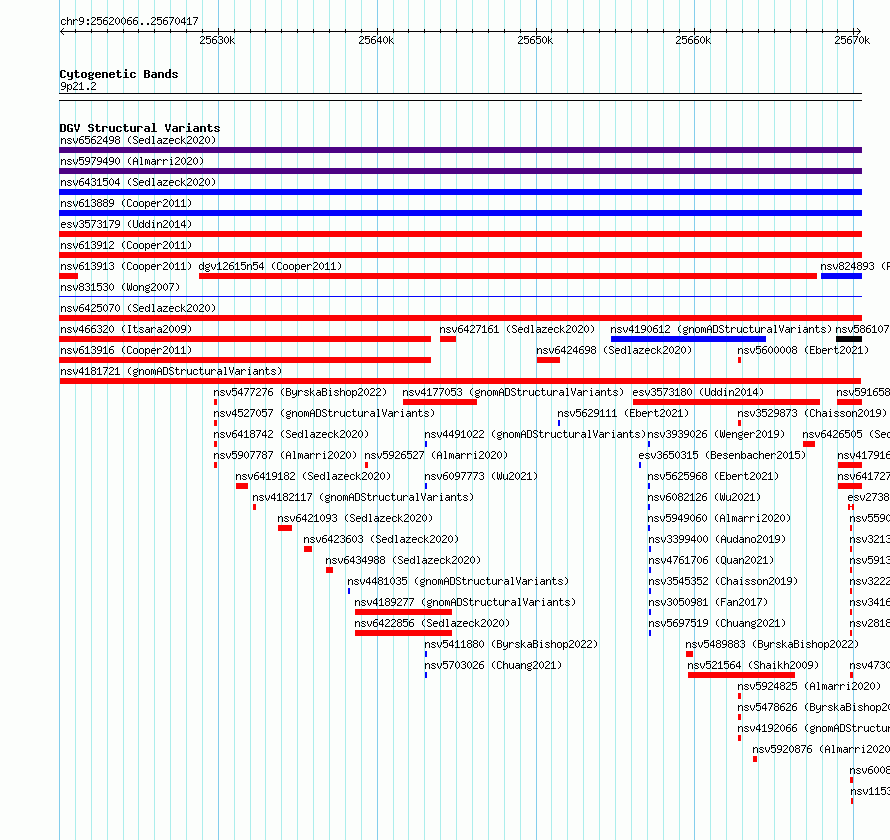Select nsv5907787 (Almarri2020) label
890x840 pixels.
(285, 455)
